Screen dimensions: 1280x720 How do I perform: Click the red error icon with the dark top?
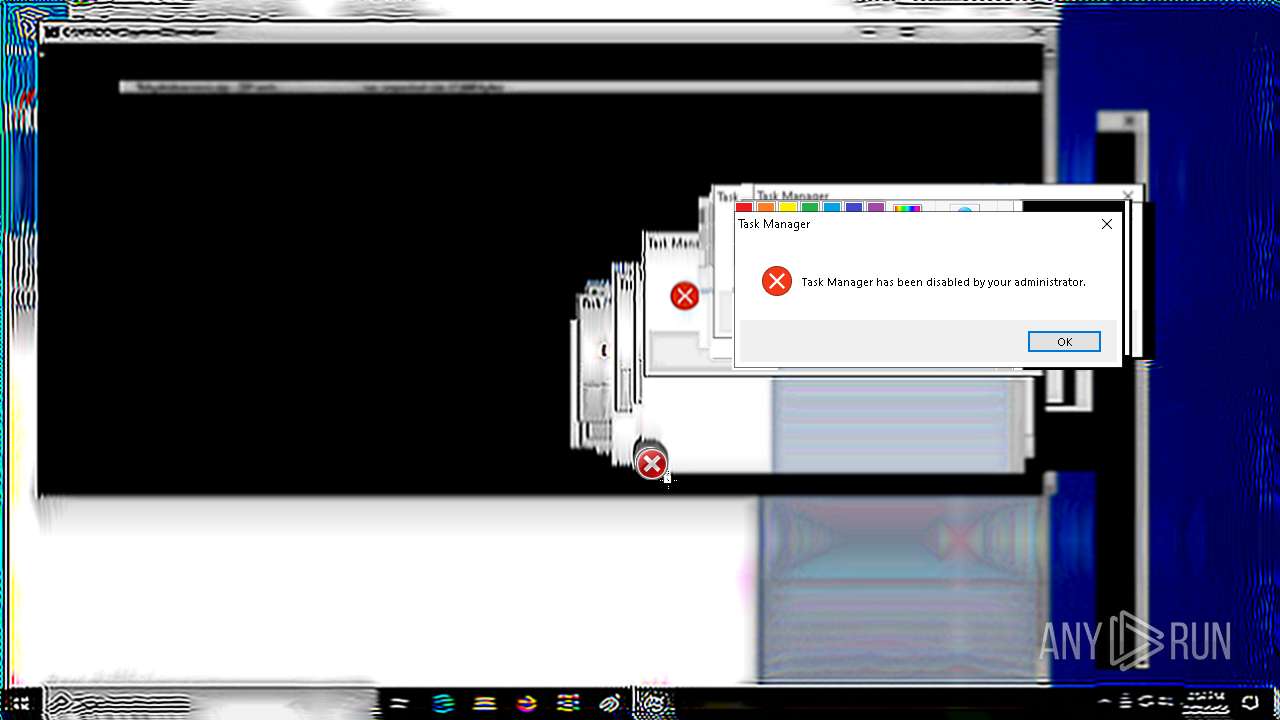pyautogui.click(x=651, y=462)
